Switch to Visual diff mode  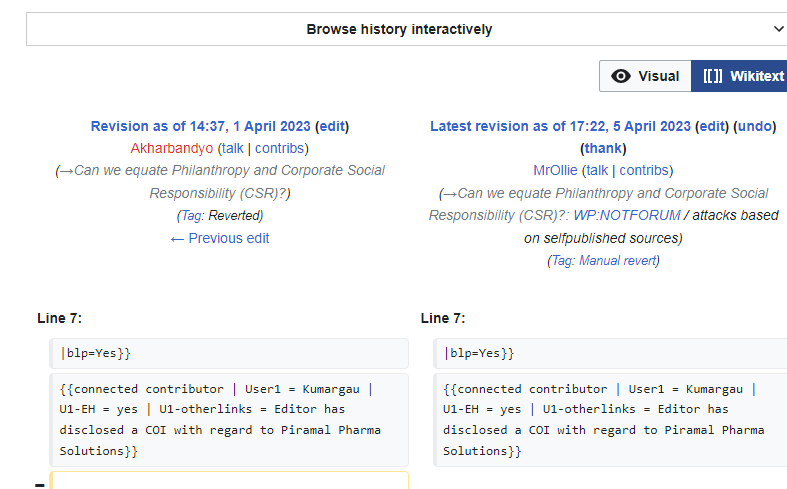[x=645, y=76]
